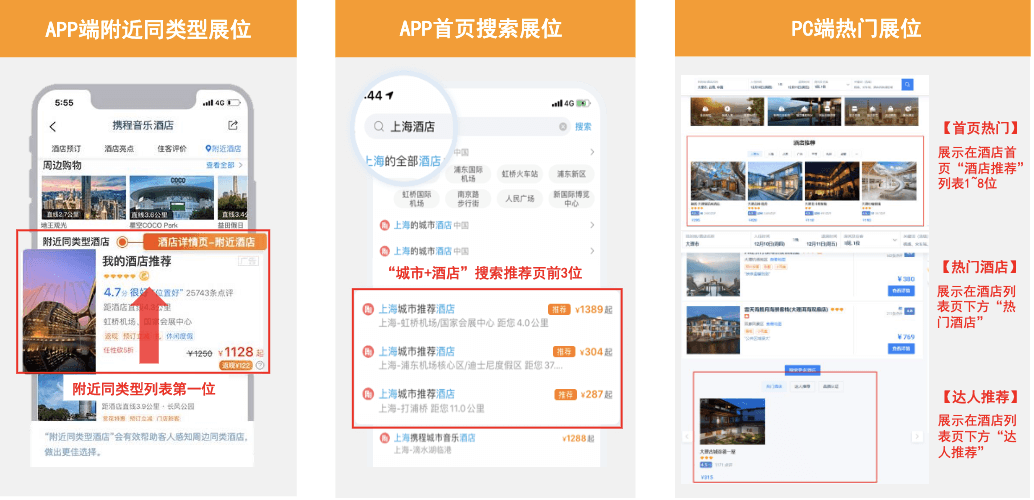Select the 浦东新区 chip
The width and height of the screenshot is (1034, 500).
[572, 173]
